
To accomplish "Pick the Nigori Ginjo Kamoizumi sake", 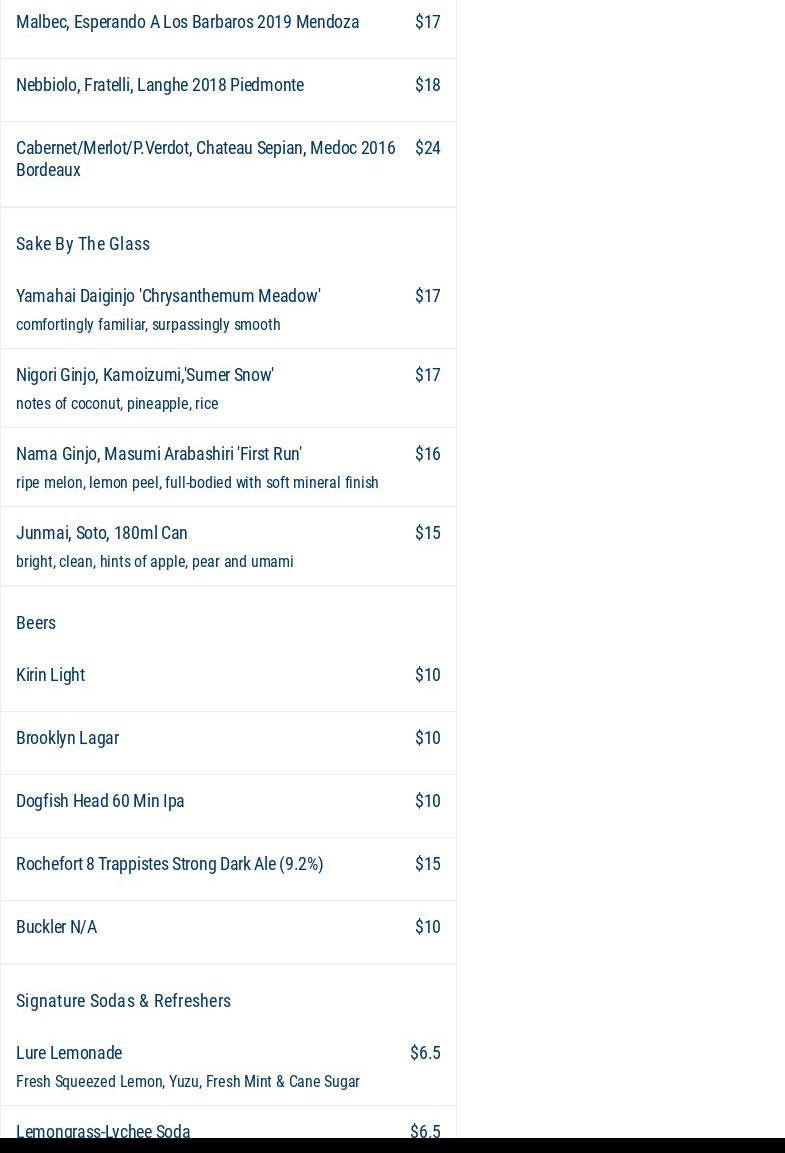I will [145, 375].
